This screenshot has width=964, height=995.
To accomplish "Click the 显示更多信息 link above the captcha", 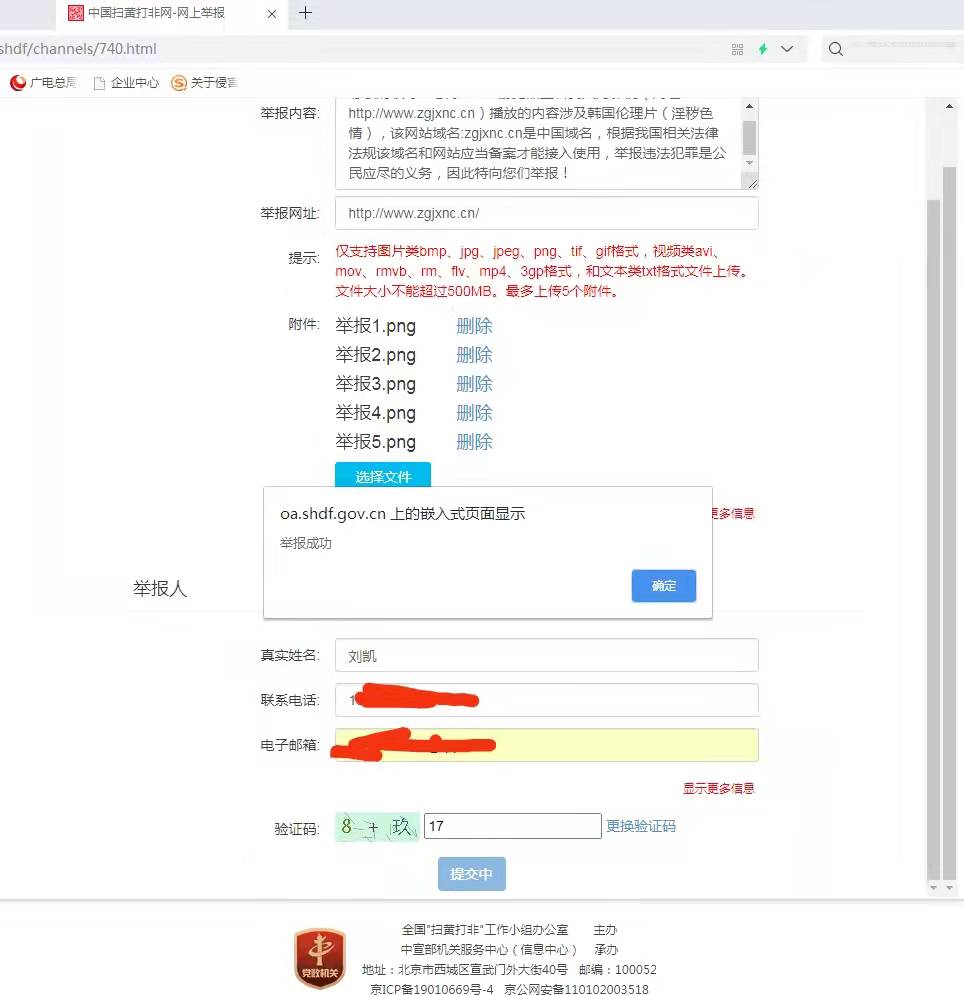I will (718, 788).
